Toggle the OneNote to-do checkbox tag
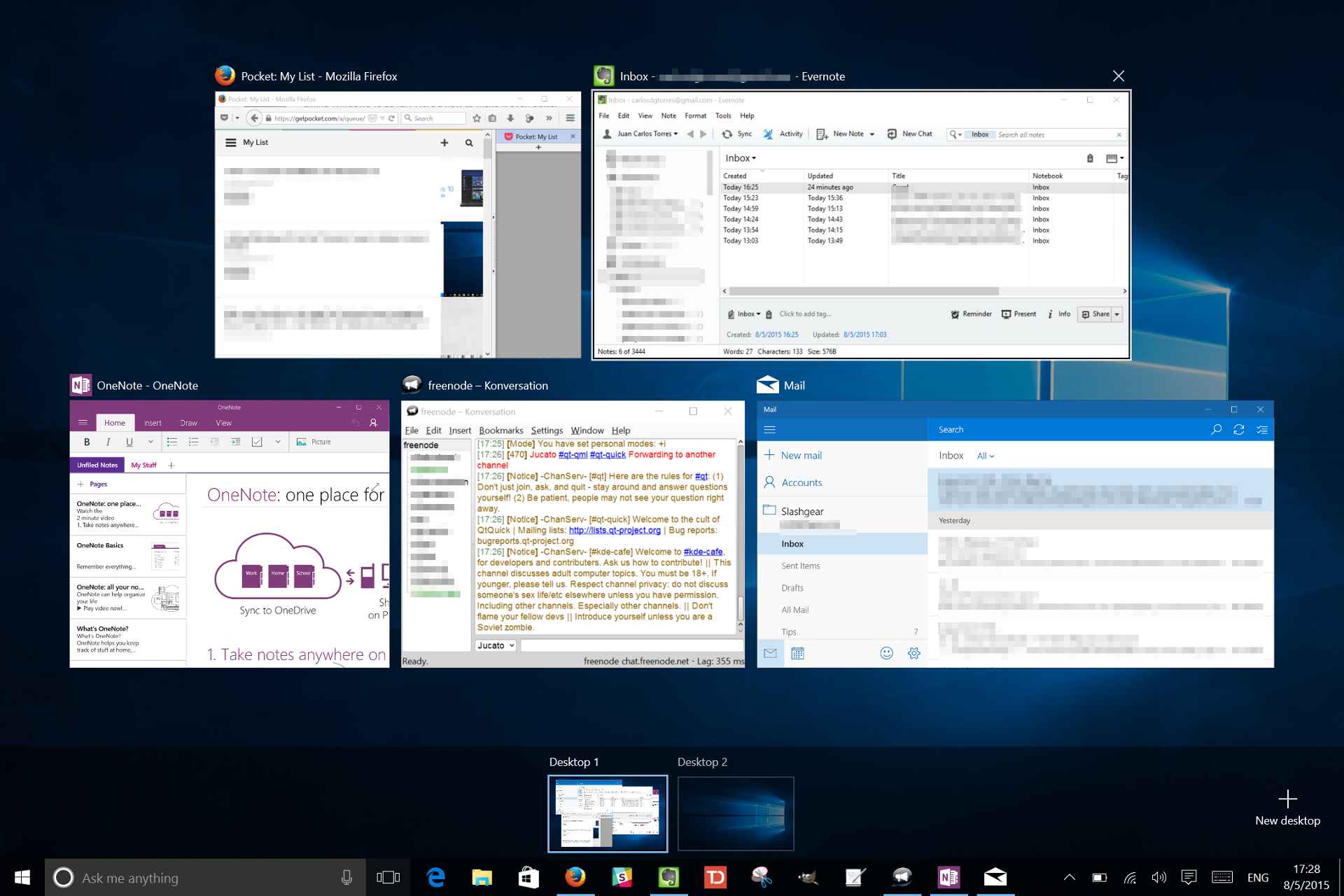 (x=257, y=442)
